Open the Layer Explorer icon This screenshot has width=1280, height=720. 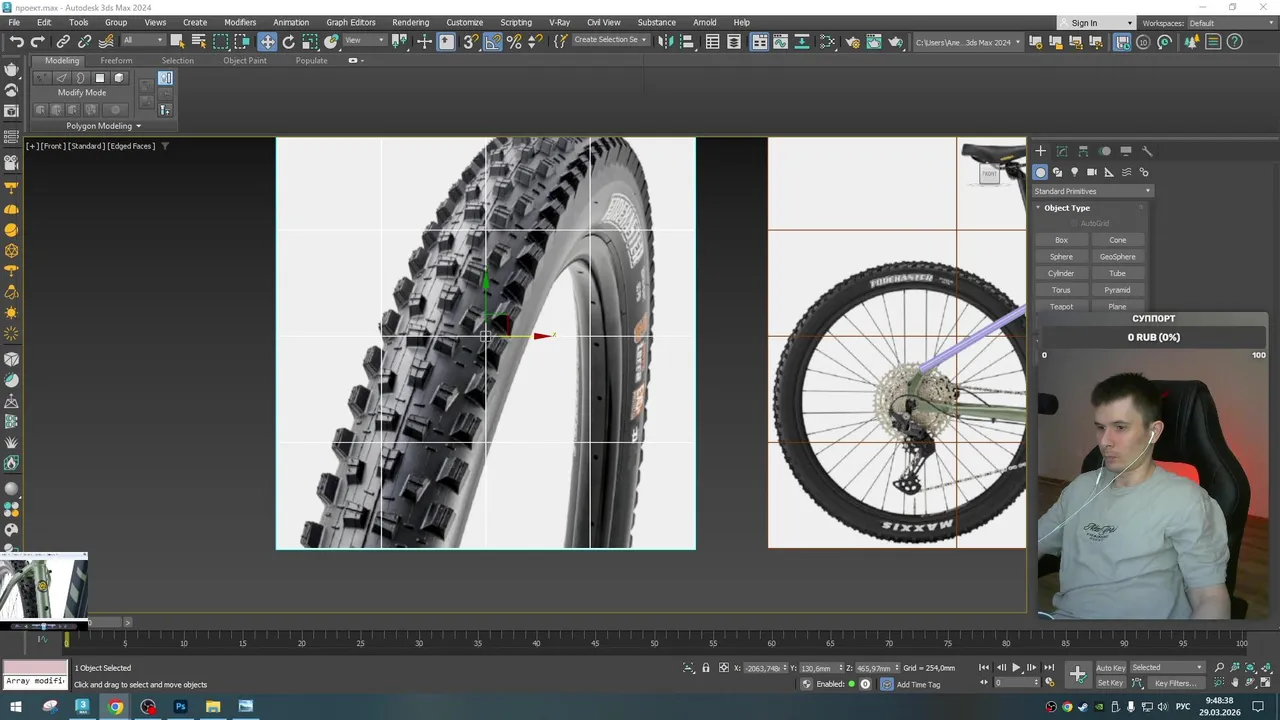[x=734, y=41]
